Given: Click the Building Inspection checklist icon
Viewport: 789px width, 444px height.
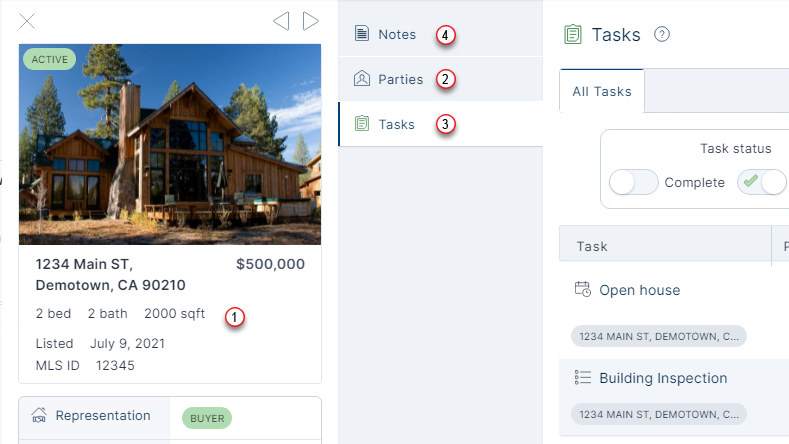Looking at the screenshot, I should (x=583, y=378).
